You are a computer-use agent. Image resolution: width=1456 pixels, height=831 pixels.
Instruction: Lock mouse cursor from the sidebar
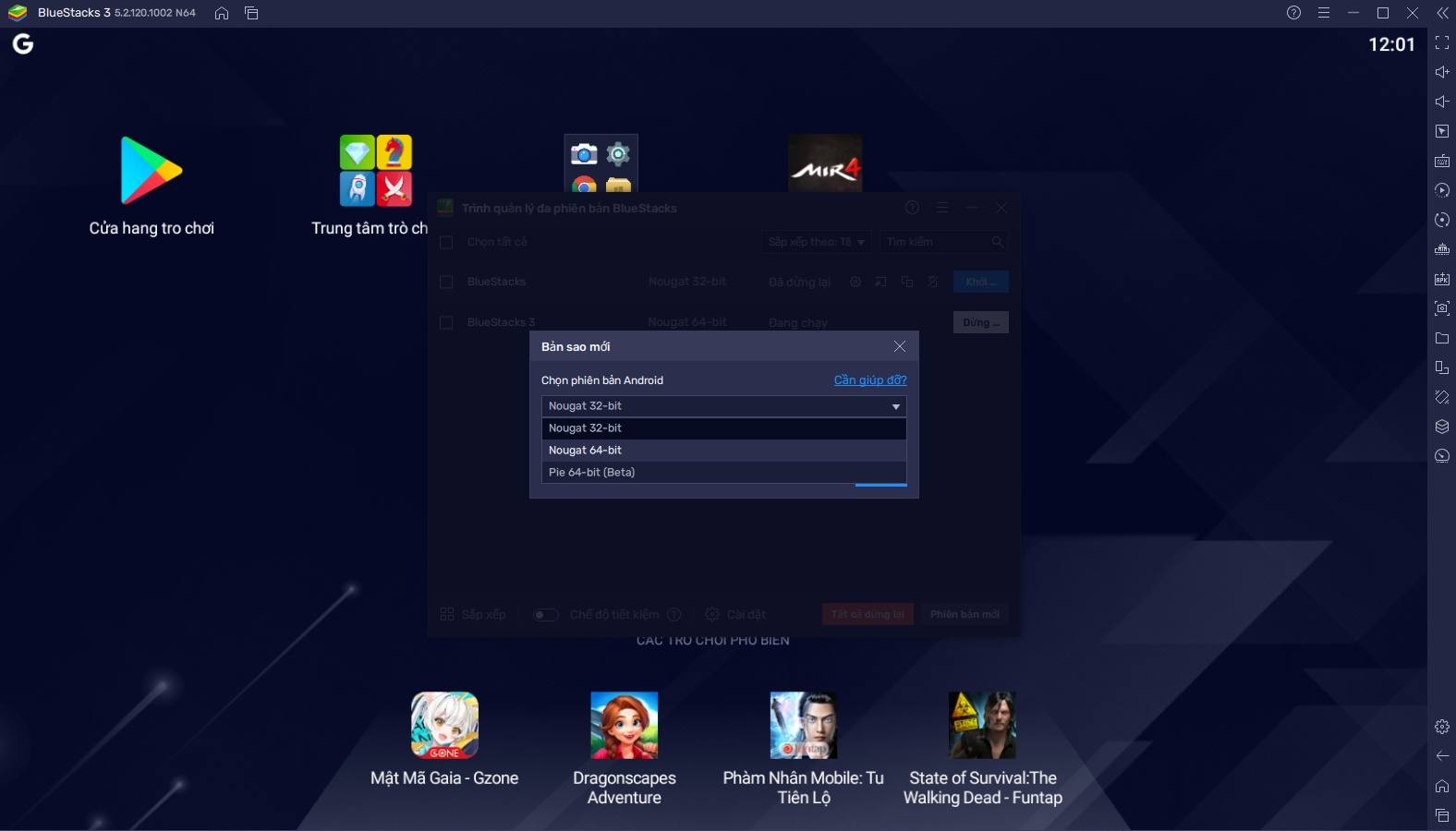(x=1442, y=131)
